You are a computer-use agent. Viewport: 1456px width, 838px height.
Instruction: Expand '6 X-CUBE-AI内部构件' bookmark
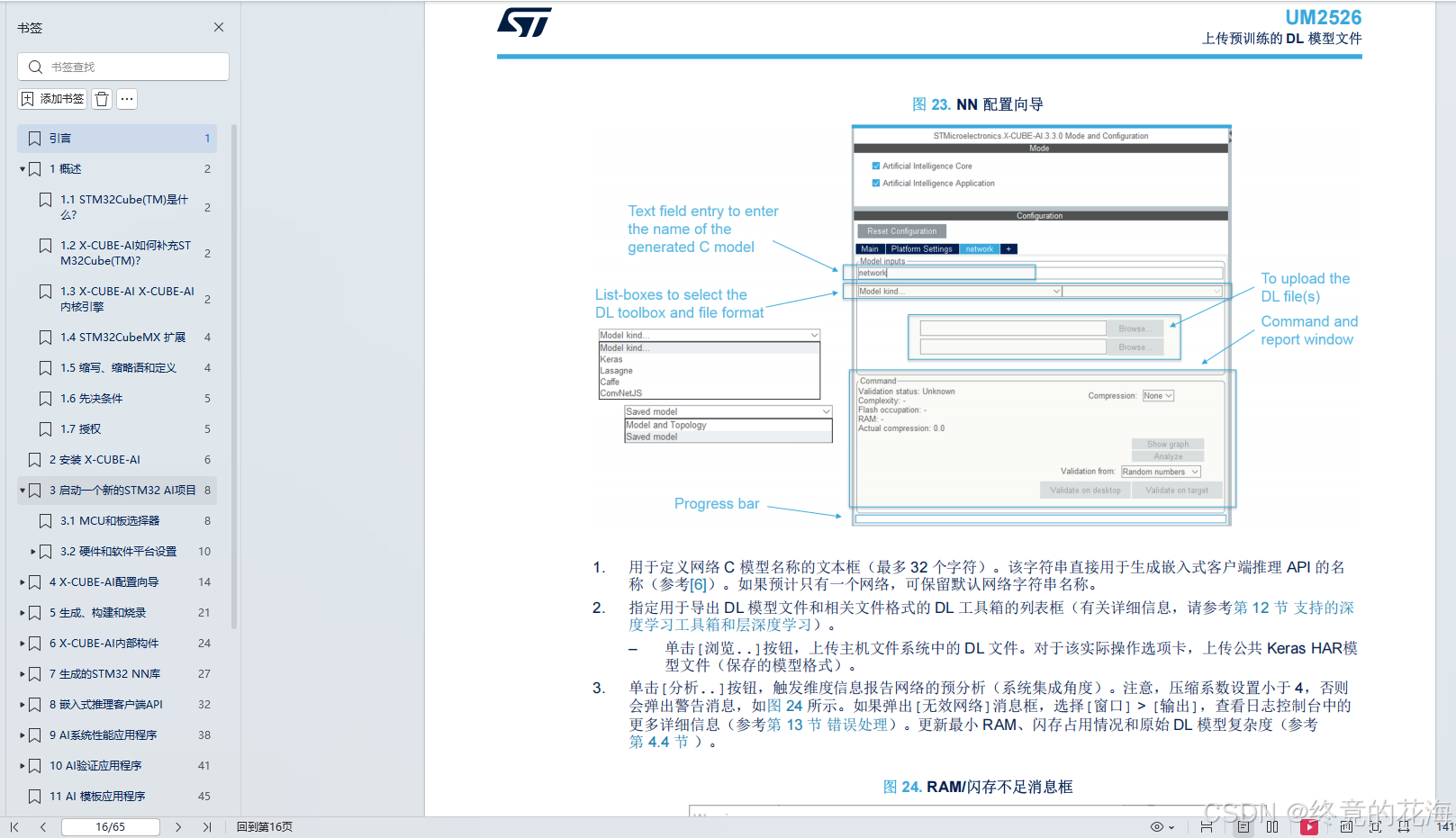click(23, 644)
